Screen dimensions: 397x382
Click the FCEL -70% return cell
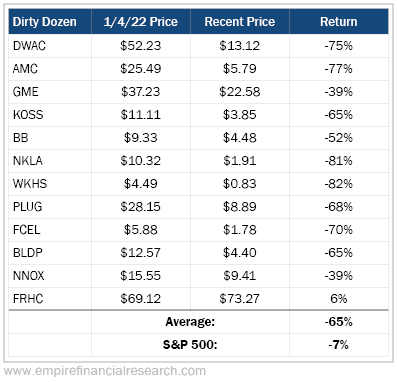point(339,230)
